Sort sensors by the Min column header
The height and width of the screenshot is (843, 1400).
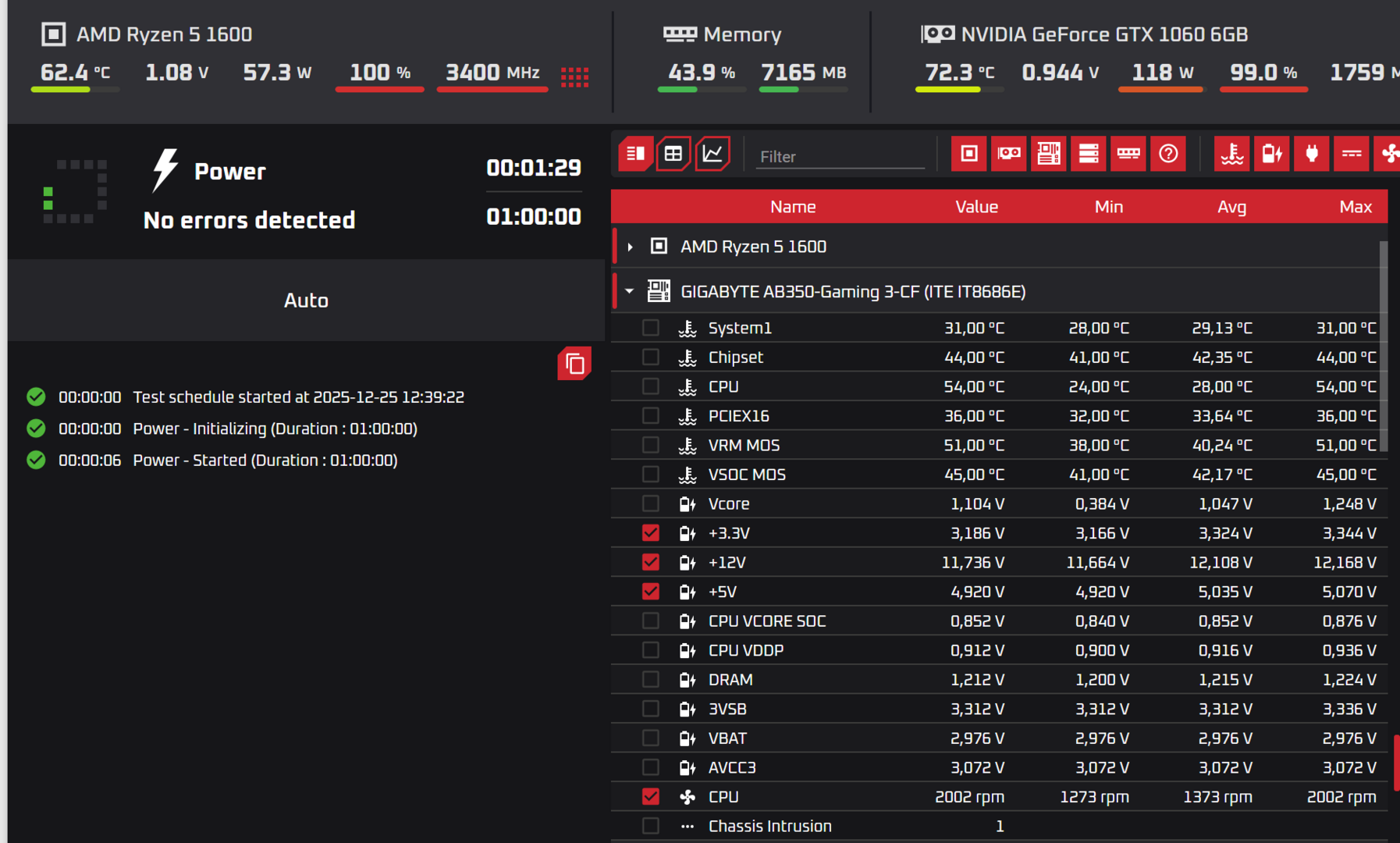(x=1108, y=207)
